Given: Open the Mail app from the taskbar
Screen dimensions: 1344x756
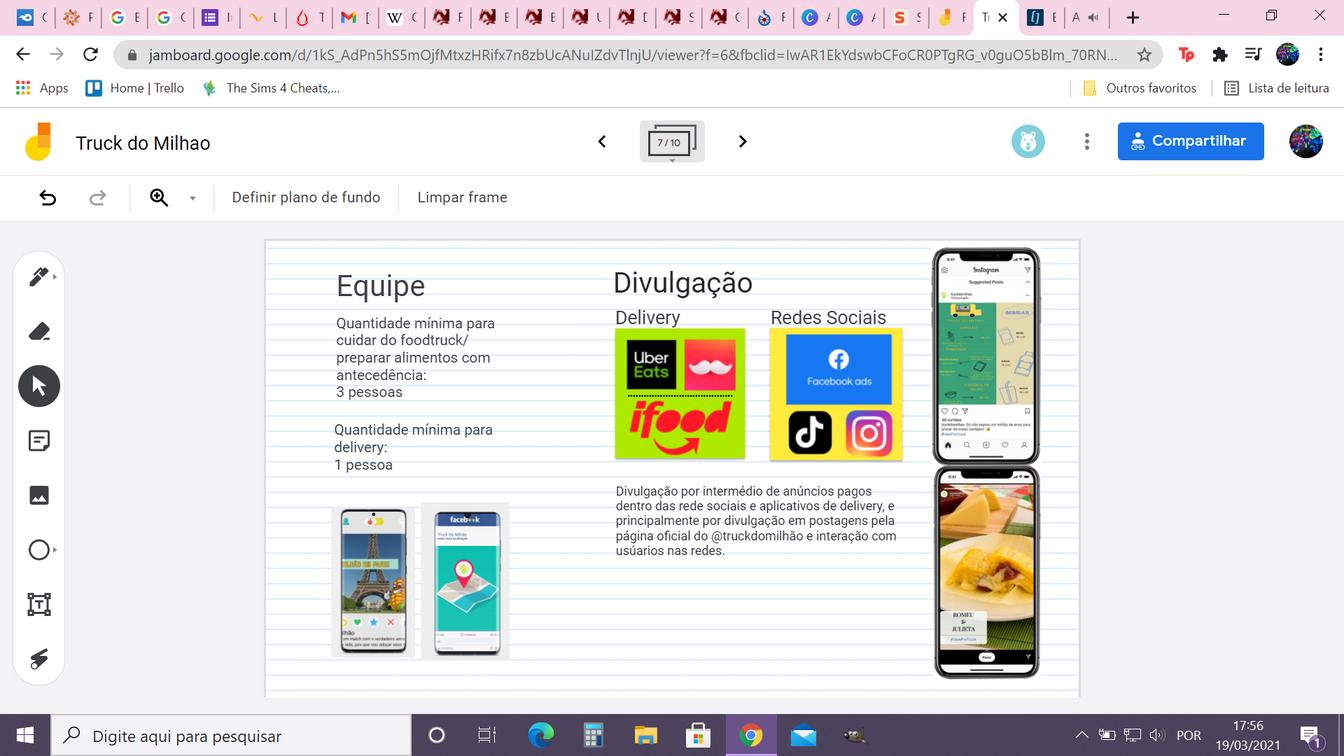Looking at the screenshot, I should [x=803, y=736].
